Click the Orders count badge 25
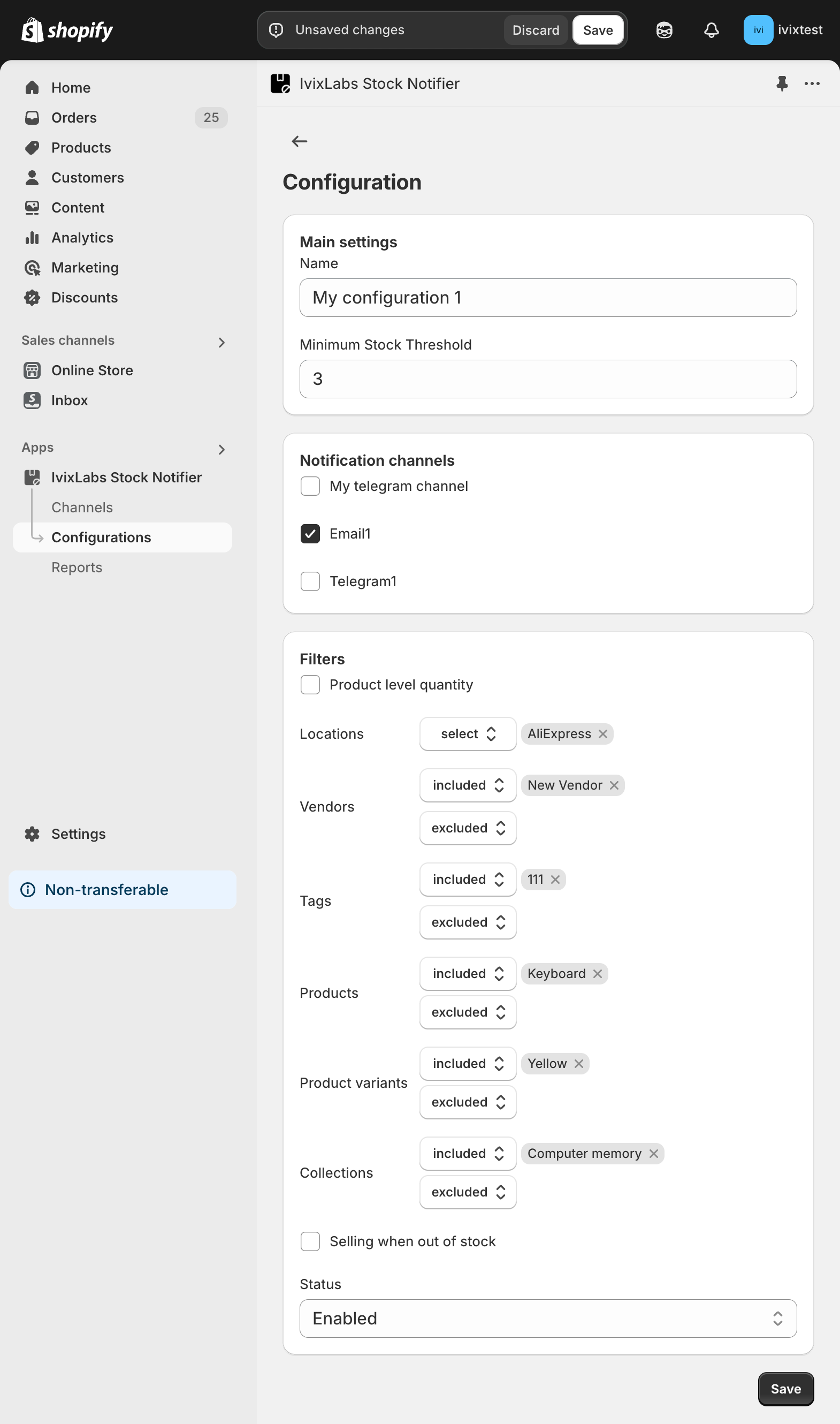The width and height of the screenshot is (840, 1424). coord(211,118)
